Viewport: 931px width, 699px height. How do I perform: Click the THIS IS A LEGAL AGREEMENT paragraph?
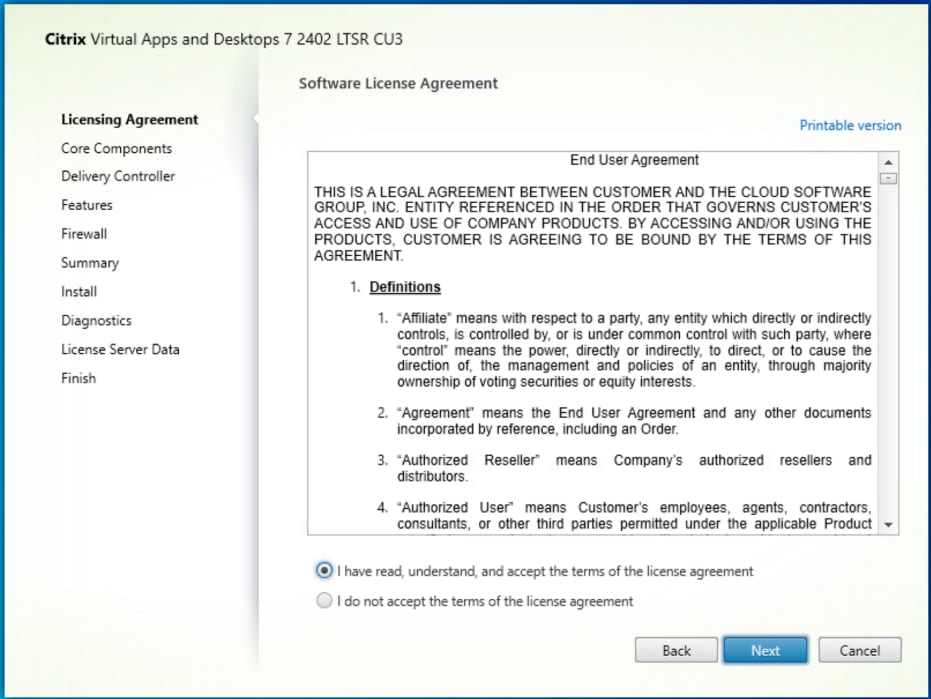point(593,224)
